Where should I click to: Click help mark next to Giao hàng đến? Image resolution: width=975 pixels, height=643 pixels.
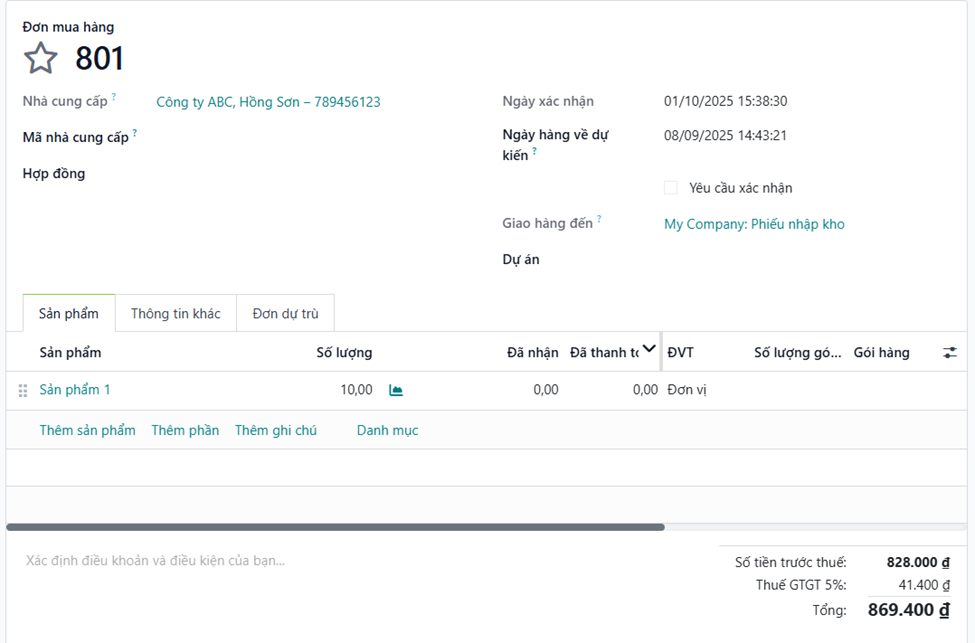[x=600, y=219]
